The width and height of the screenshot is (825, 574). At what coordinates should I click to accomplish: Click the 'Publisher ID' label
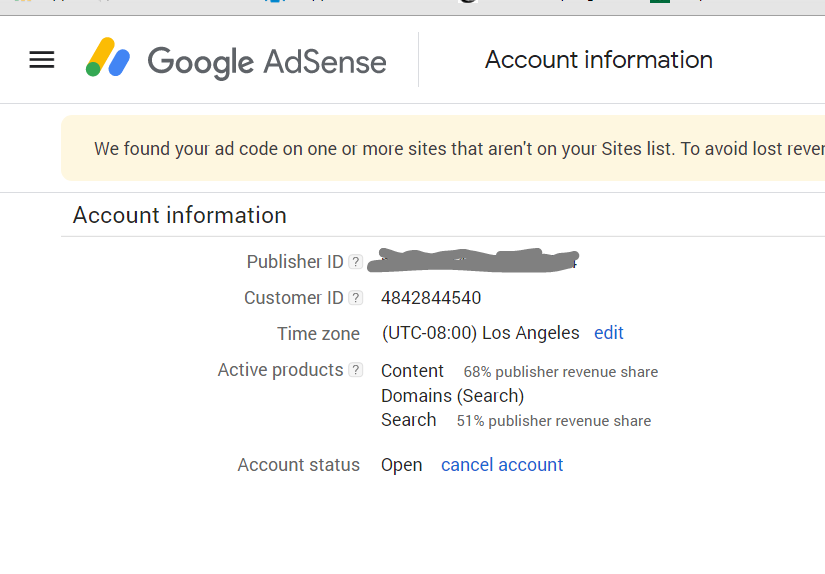pos(295,261)
